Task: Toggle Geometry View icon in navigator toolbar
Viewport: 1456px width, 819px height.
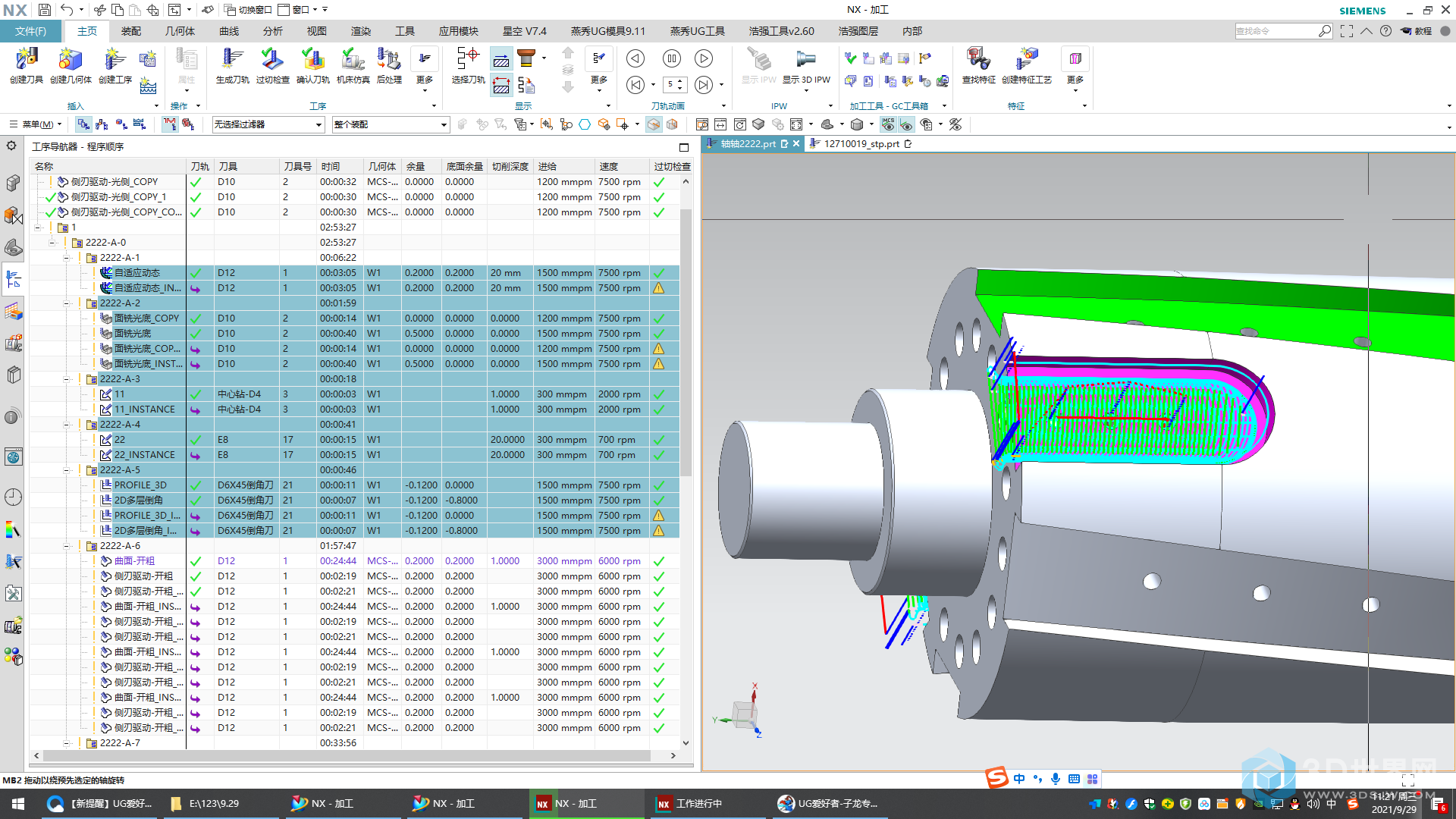Action: click(x=121, y=124)
